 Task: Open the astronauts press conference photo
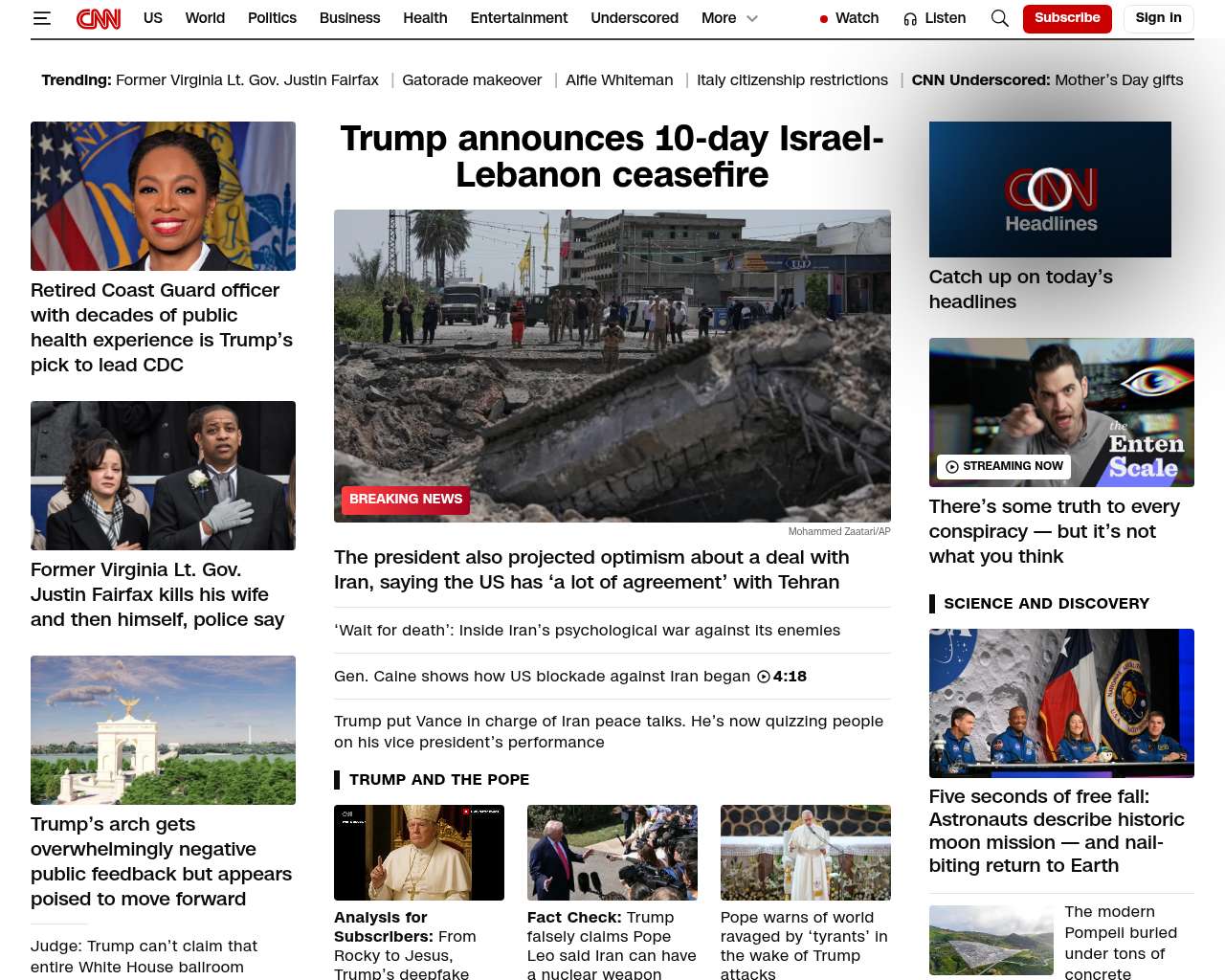(x=1061, y=703)
